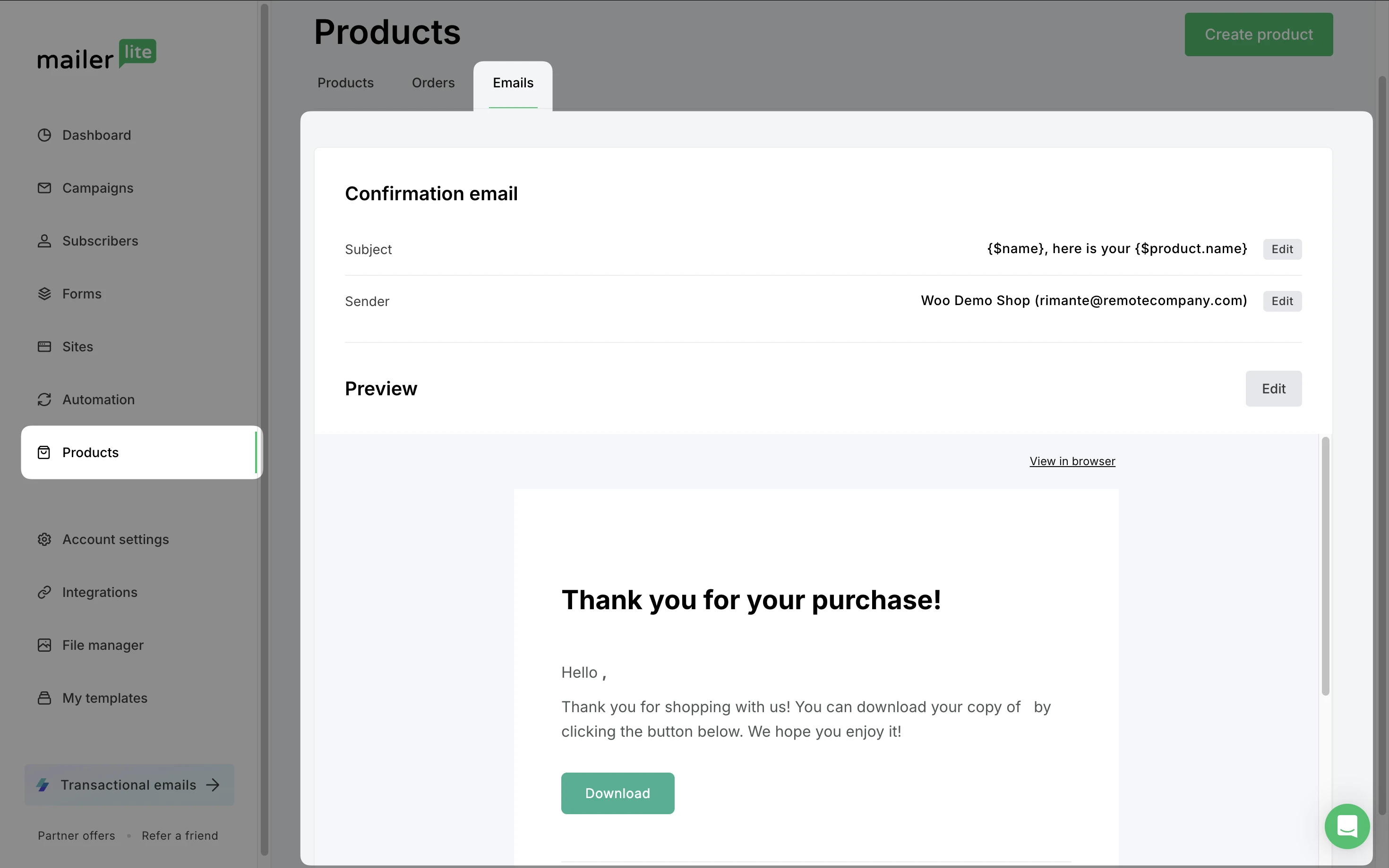Click the File manager image icon
The height and width of the screenshot is (868, 1389).
click(44, 645)
